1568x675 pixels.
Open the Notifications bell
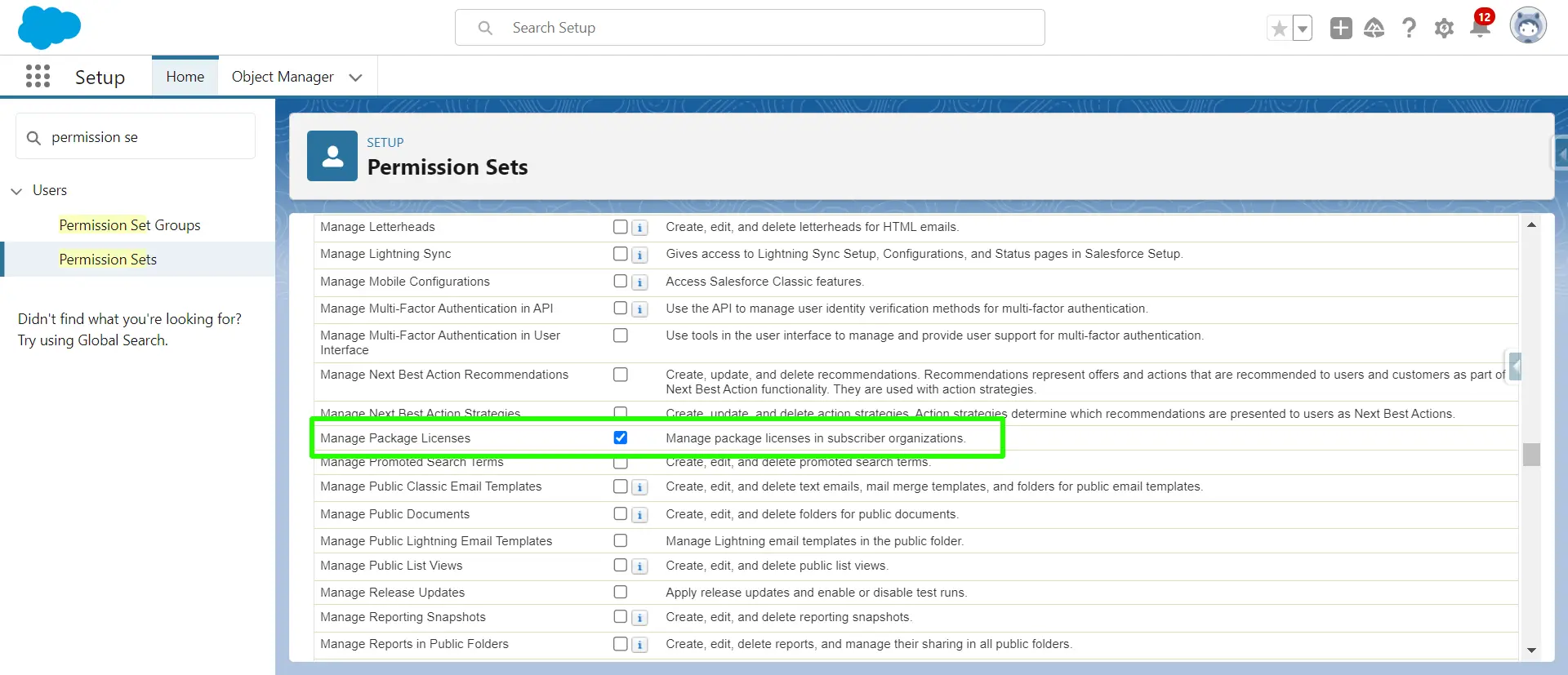(1480, 27)
